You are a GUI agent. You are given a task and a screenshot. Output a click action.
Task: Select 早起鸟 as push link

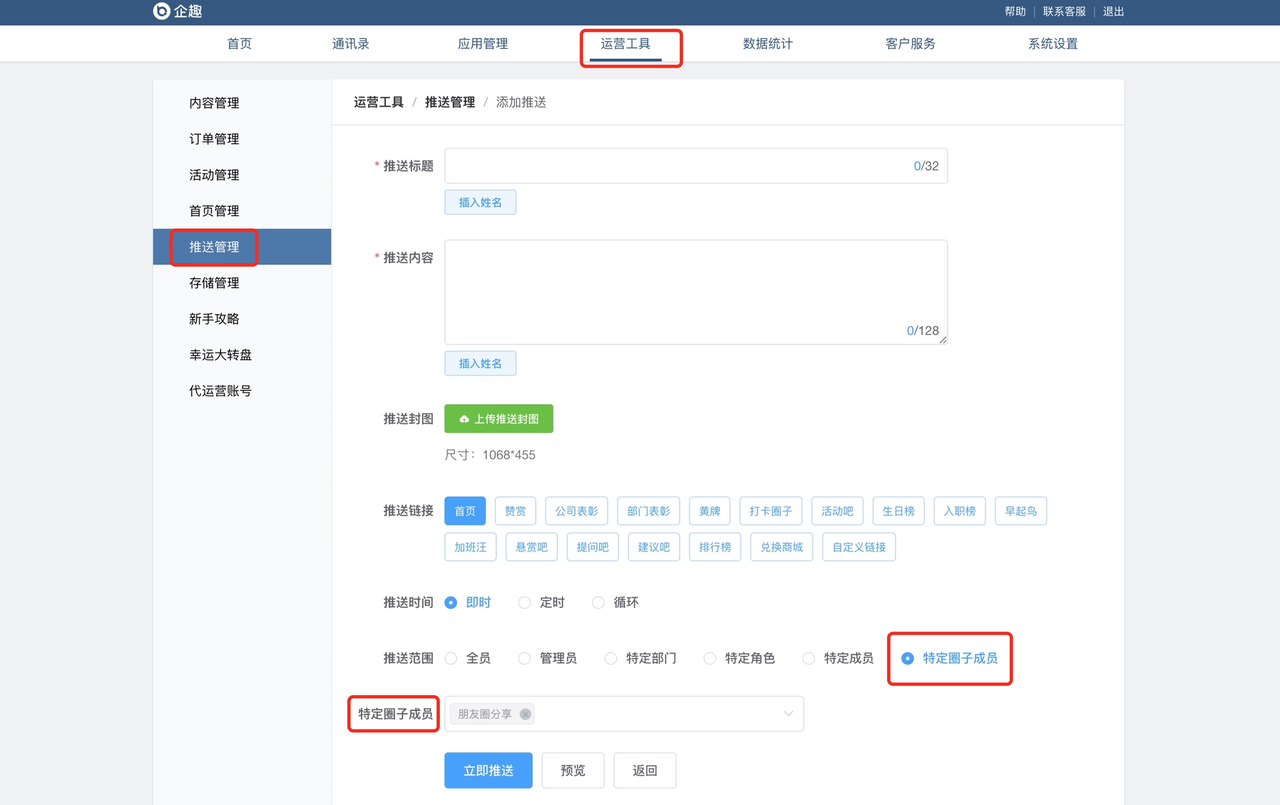pyautogui.click(x=1021, y=511)
